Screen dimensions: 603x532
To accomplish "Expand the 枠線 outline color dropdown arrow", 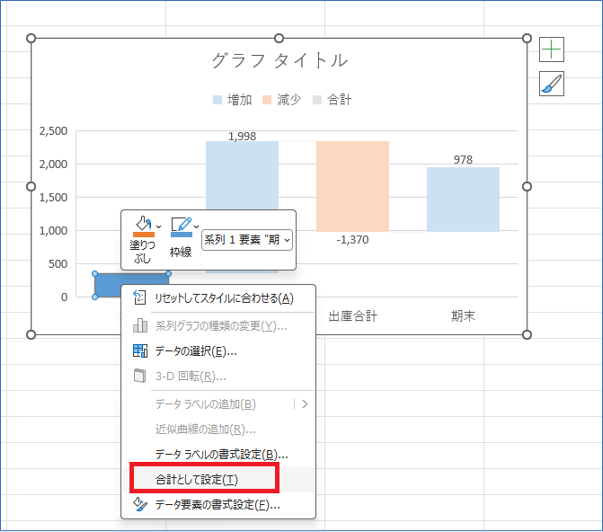I will tap(196, 227).
